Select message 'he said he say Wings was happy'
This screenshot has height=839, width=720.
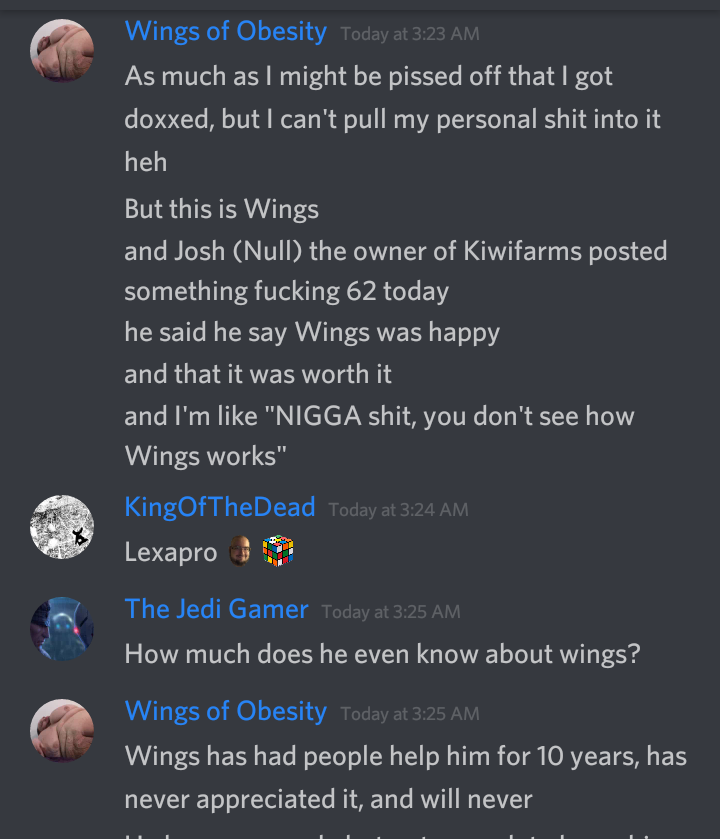(312, 332)
